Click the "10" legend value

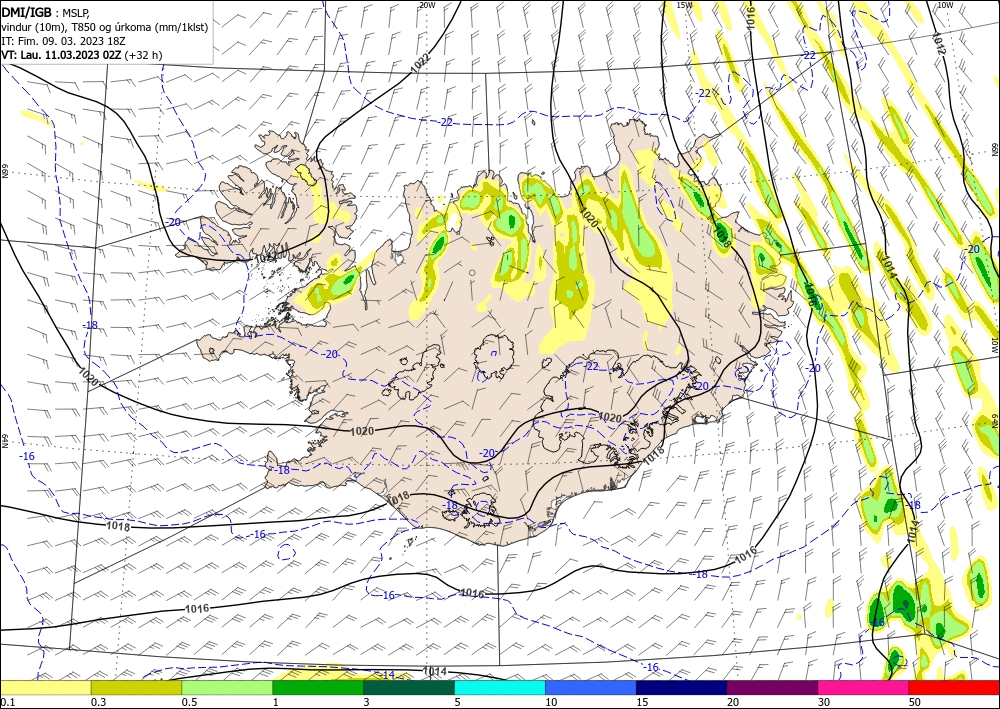tap(551, 702)
